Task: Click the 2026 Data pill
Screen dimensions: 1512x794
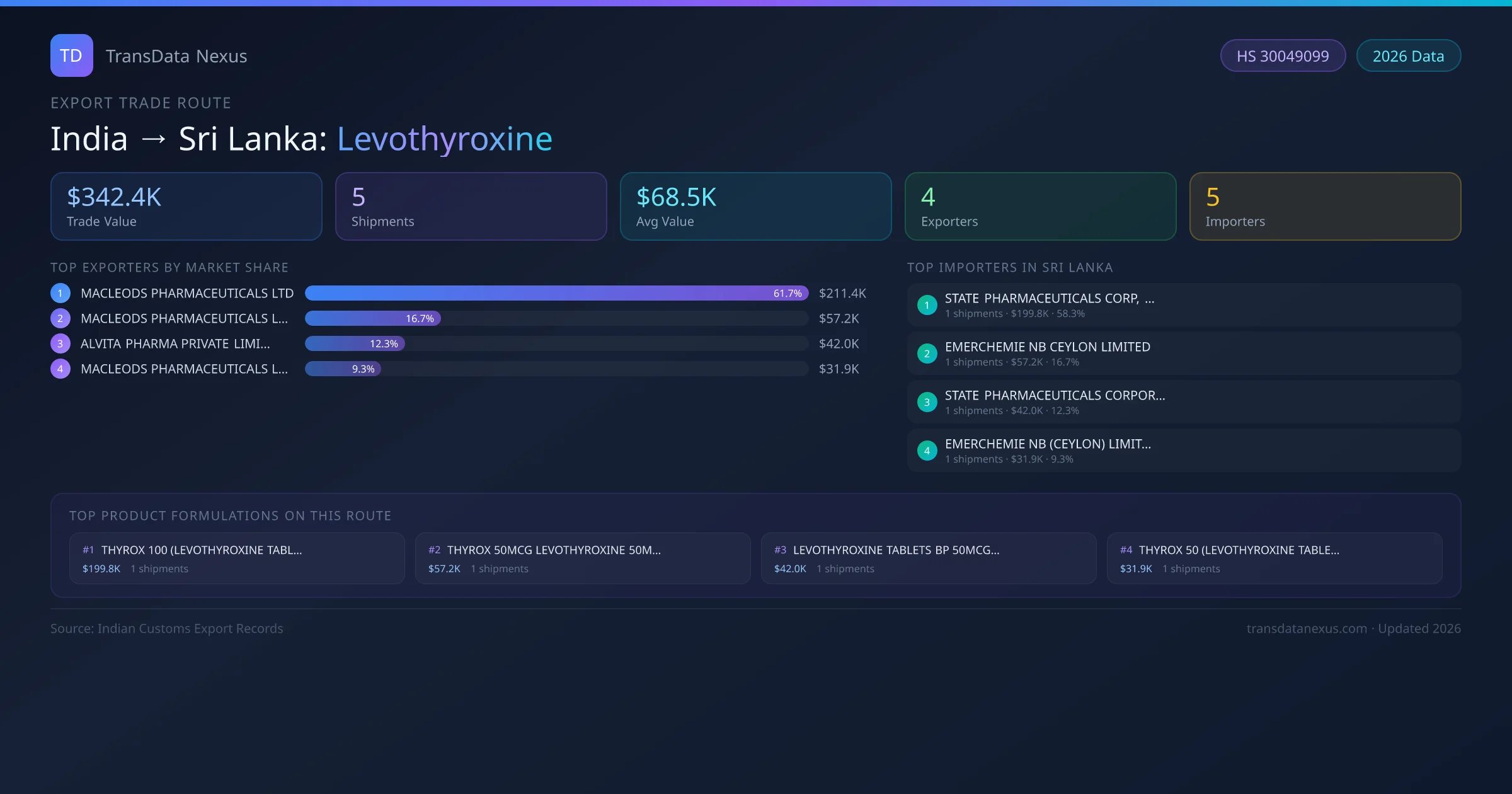Action: tap(1408, 56)
